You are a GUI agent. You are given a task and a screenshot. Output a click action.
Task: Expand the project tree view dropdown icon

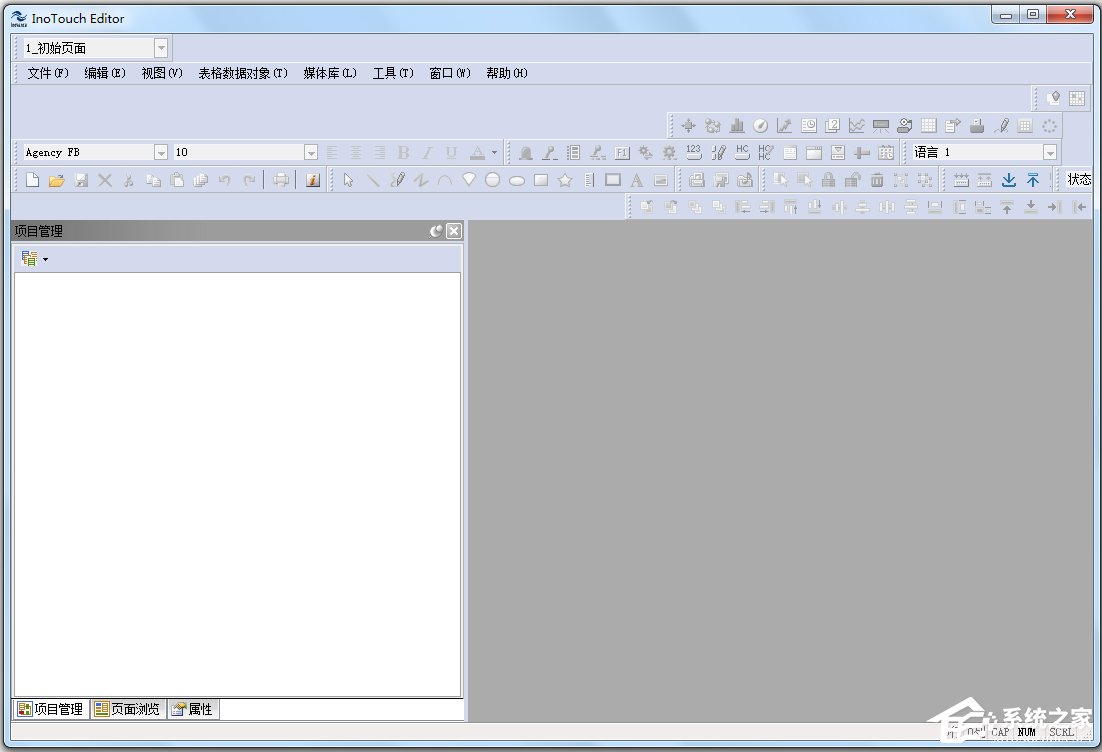[x=34, y=259]
